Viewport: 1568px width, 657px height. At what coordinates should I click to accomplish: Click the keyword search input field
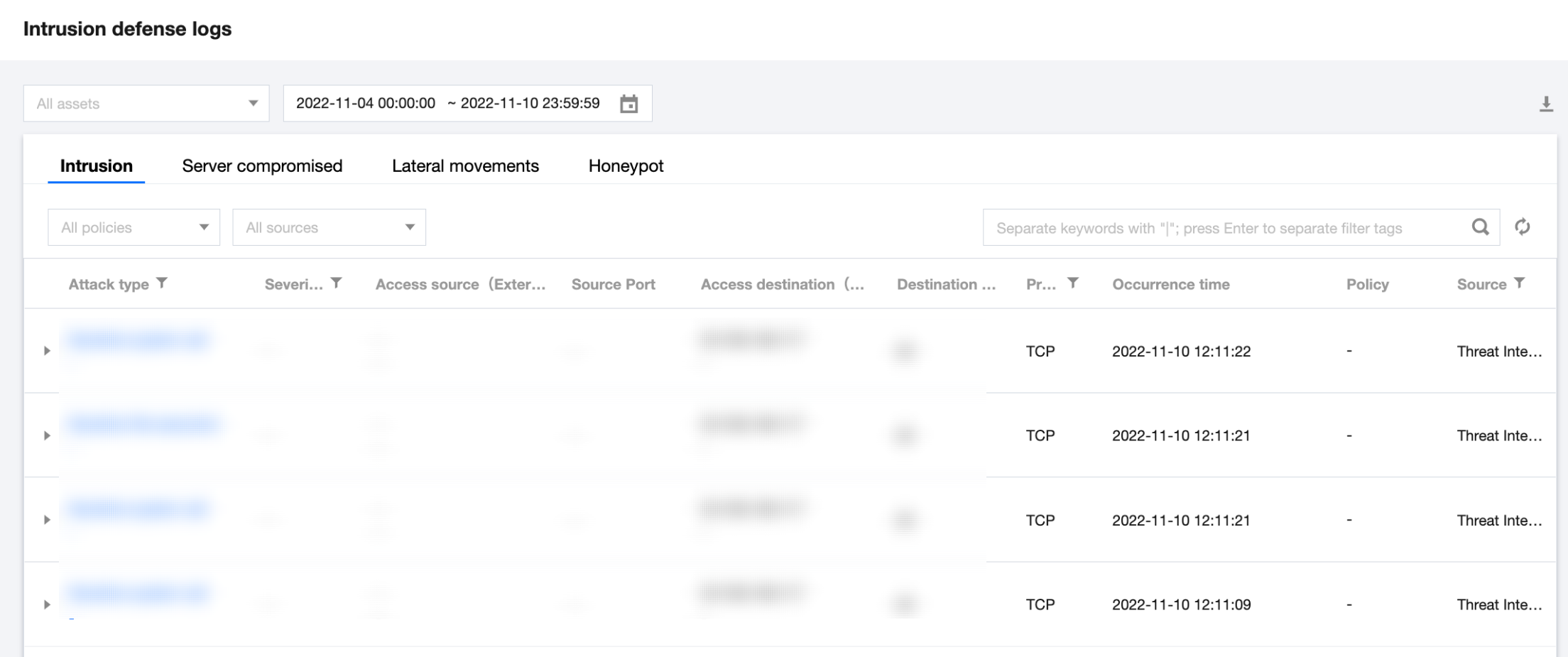(x=1221, y=228)
